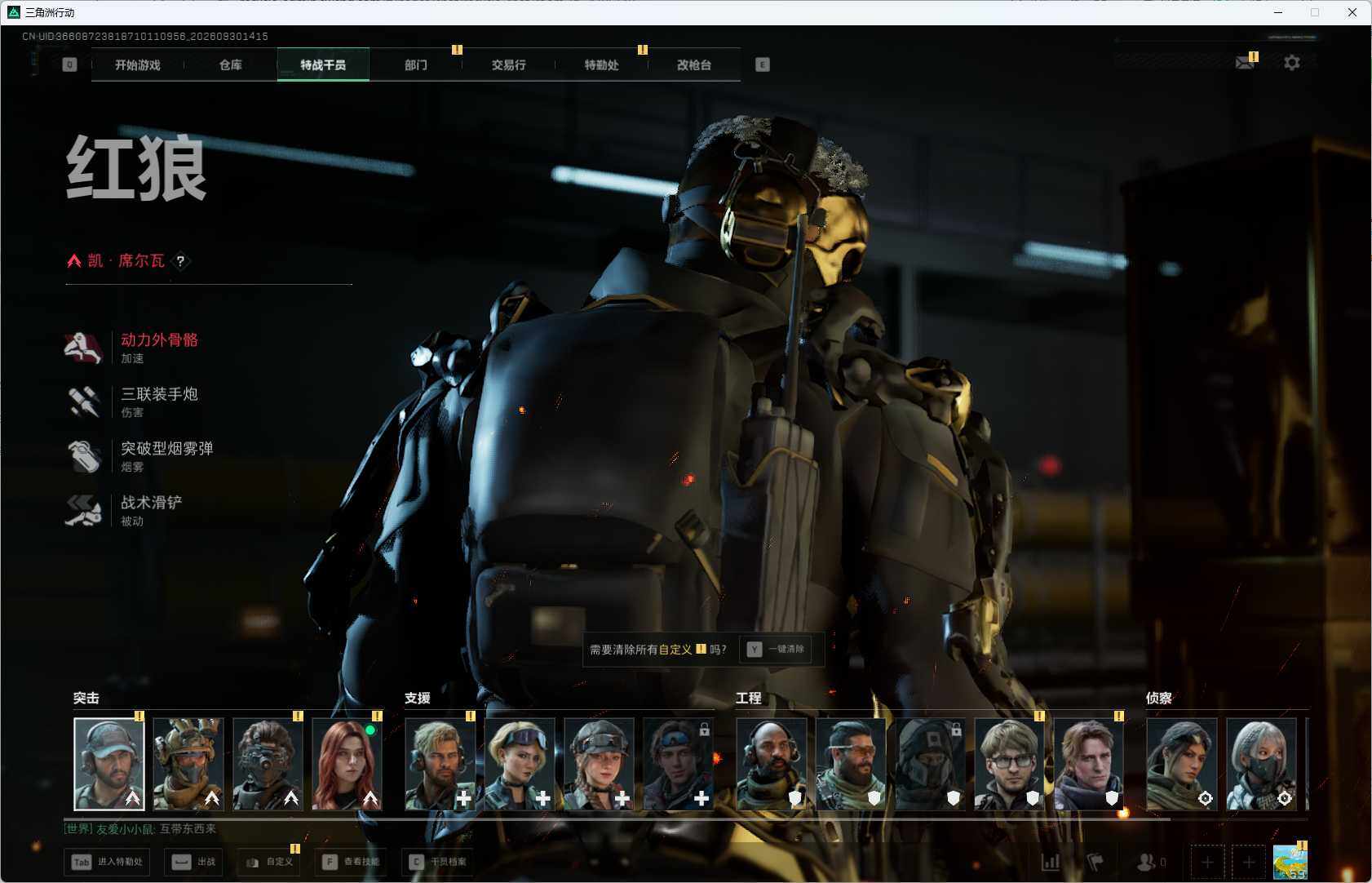Select the orange-glasses engineer operator portrait
The image size is (1372, 883).
click(851, 764)
